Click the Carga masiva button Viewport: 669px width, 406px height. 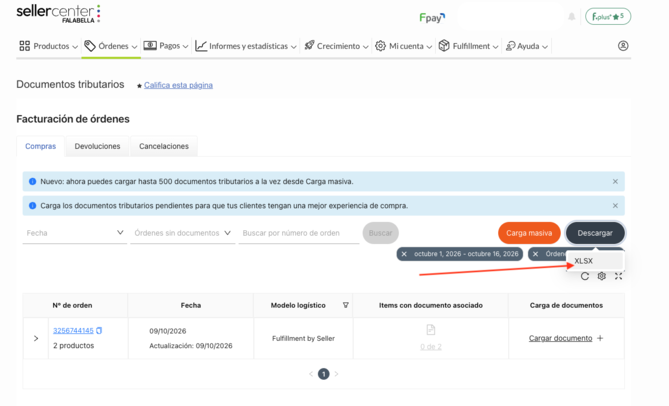(x=529, y=233)
